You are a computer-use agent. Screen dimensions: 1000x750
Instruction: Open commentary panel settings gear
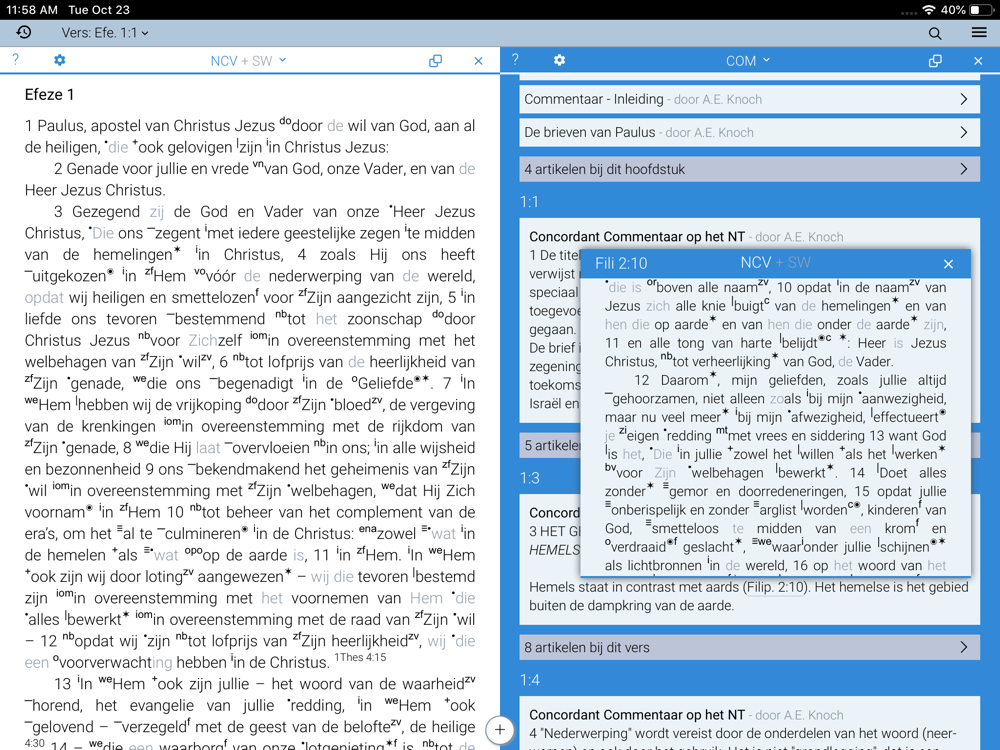click(x=559, y=61)
